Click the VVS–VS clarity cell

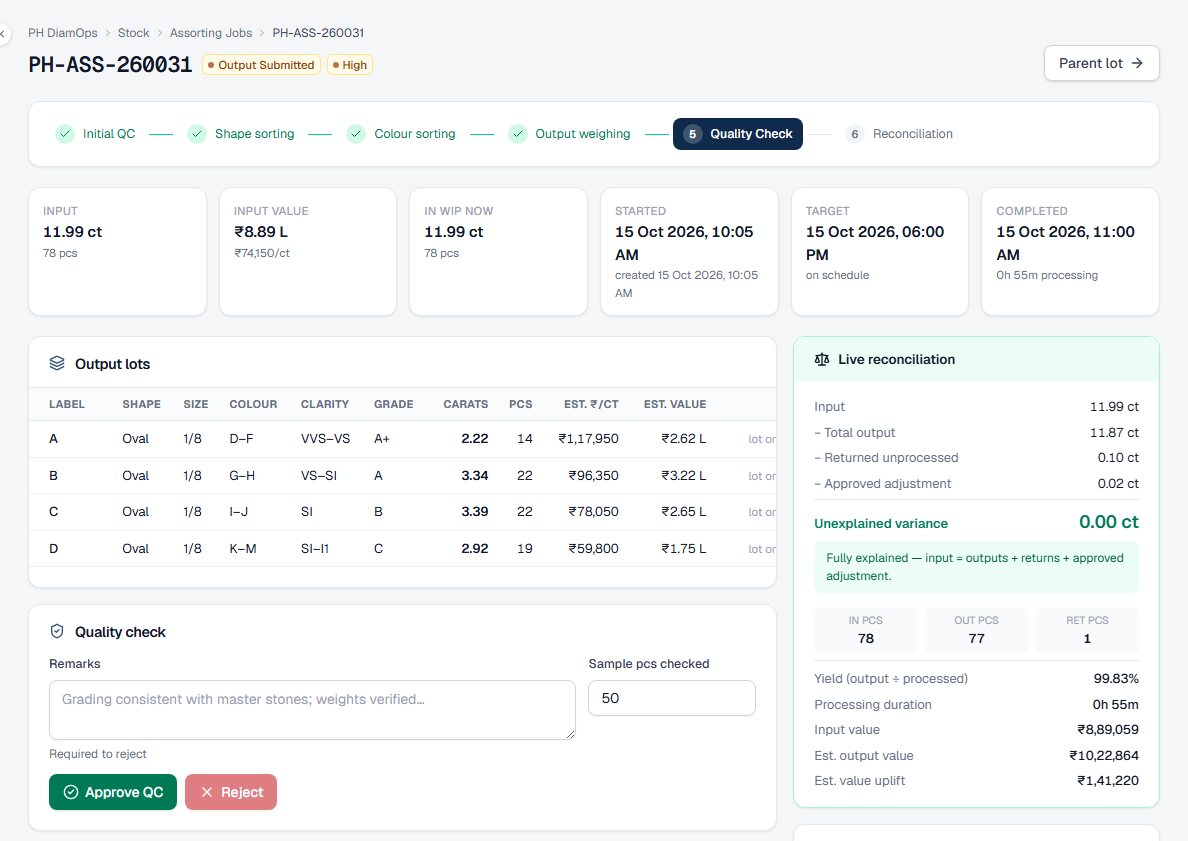[x=325, y=439]
